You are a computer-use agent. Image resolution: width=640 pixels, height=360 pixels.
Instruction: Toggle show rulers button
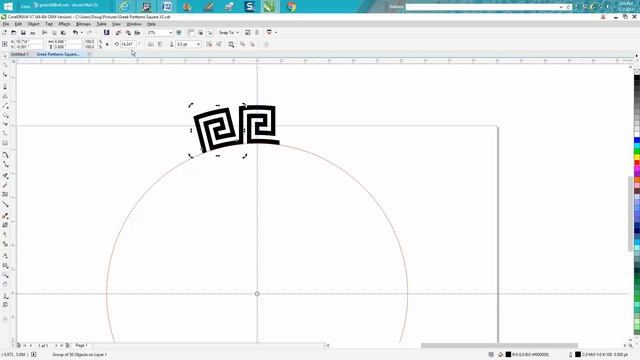(191, 33)
